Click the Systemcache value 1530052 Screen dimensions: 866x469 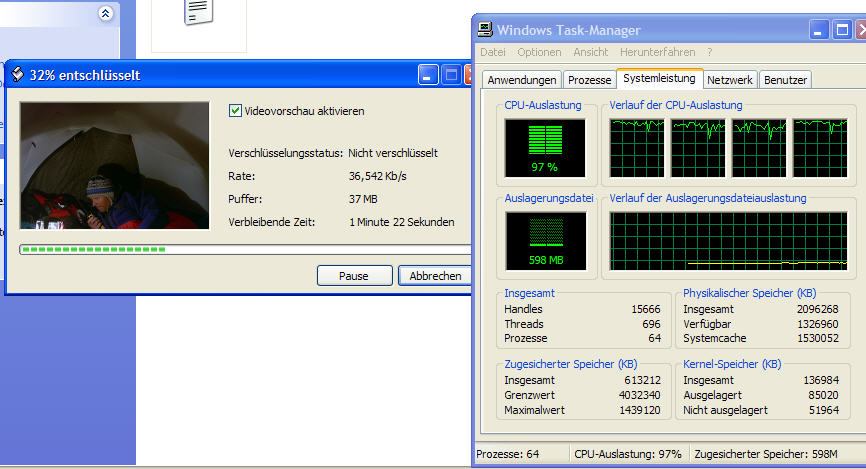(817, 338)
